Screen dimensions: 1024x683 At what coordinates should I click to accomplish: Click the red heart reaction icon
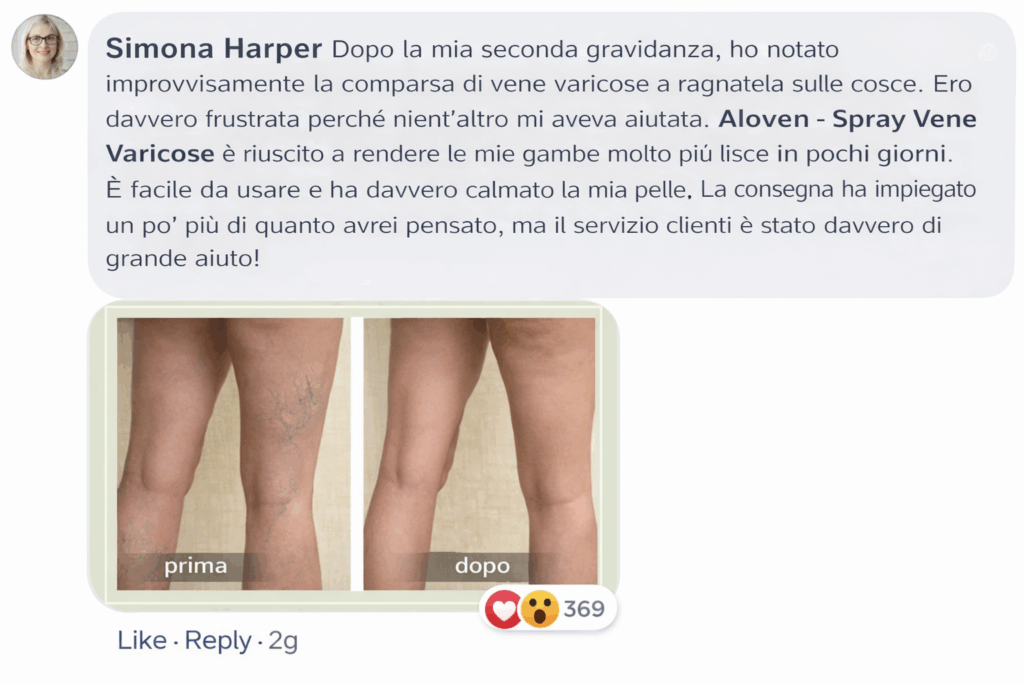[x=504, y=609]
